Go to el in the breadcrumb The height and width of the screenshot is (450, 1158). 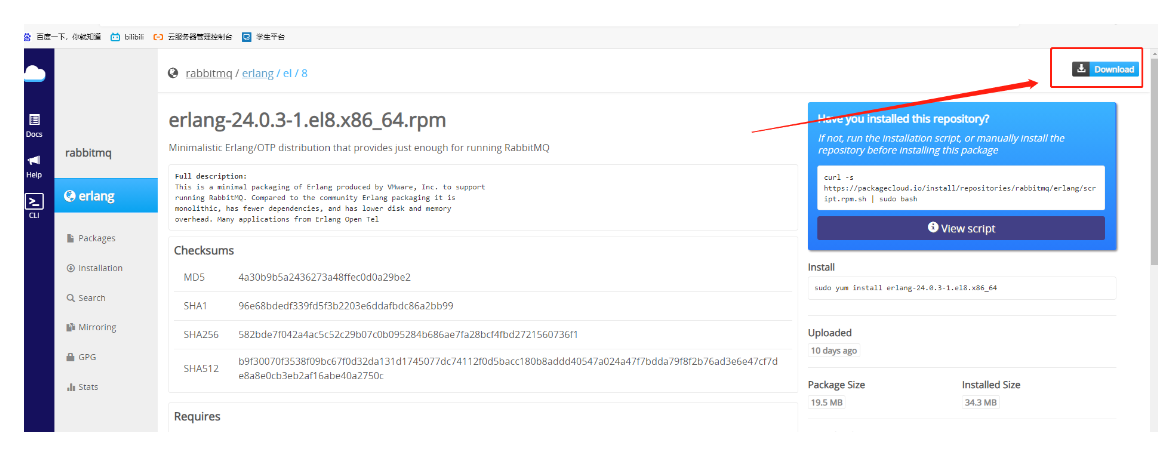pyautogui.click(x=288, y=73)
